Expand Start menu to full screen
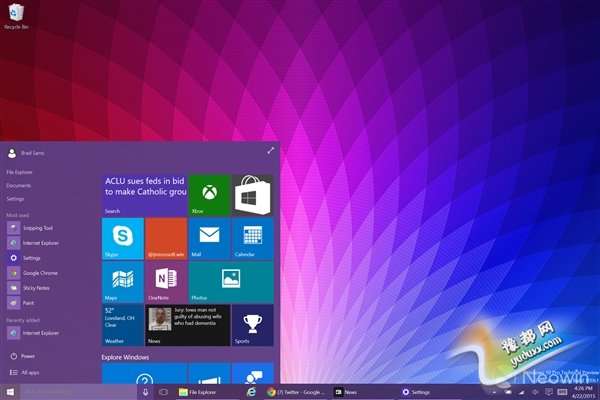Viewport: 600px width, 400px height. [x=270, y=150]
